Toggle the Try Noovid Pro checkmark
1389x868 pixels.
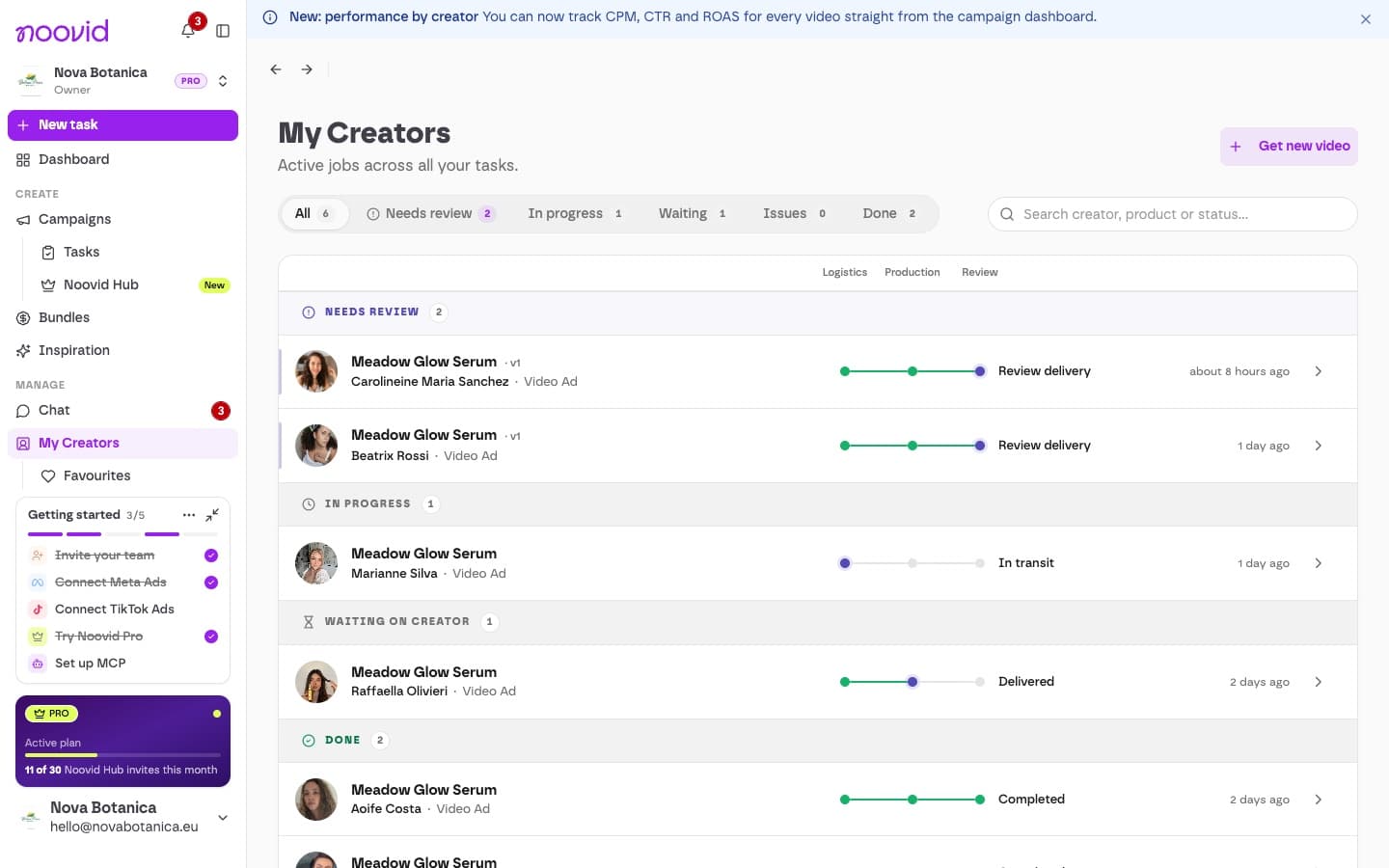click(x=211, y=637)
